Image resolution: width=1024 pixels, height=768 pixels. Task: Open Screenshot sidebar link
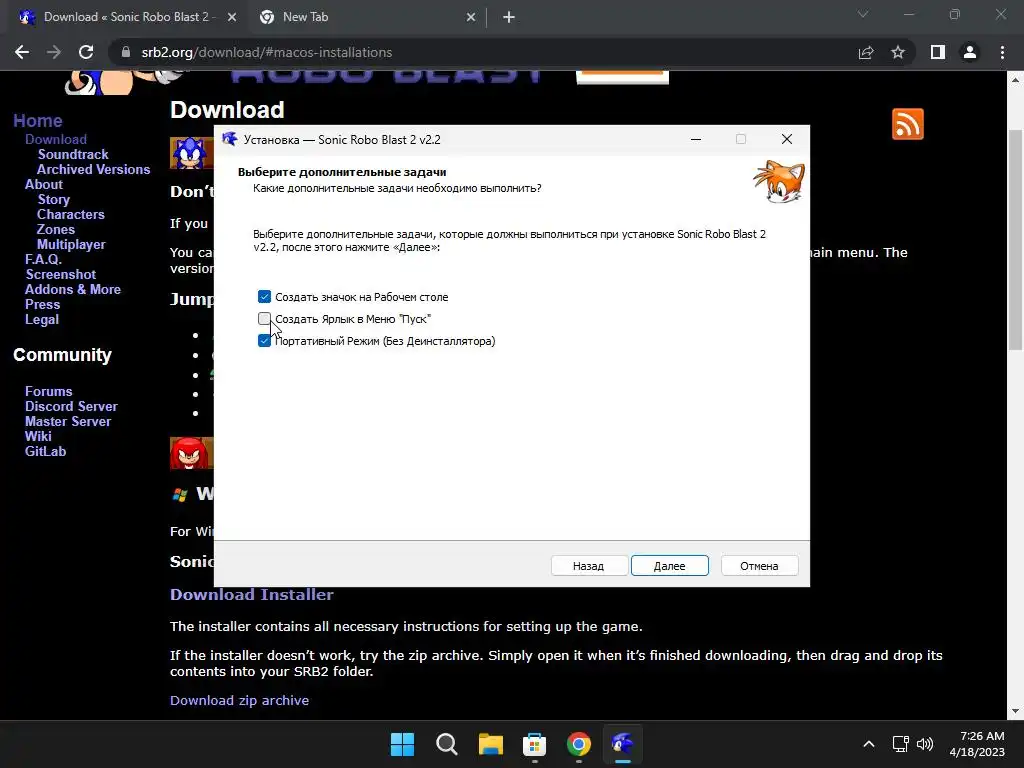point(61,274)
